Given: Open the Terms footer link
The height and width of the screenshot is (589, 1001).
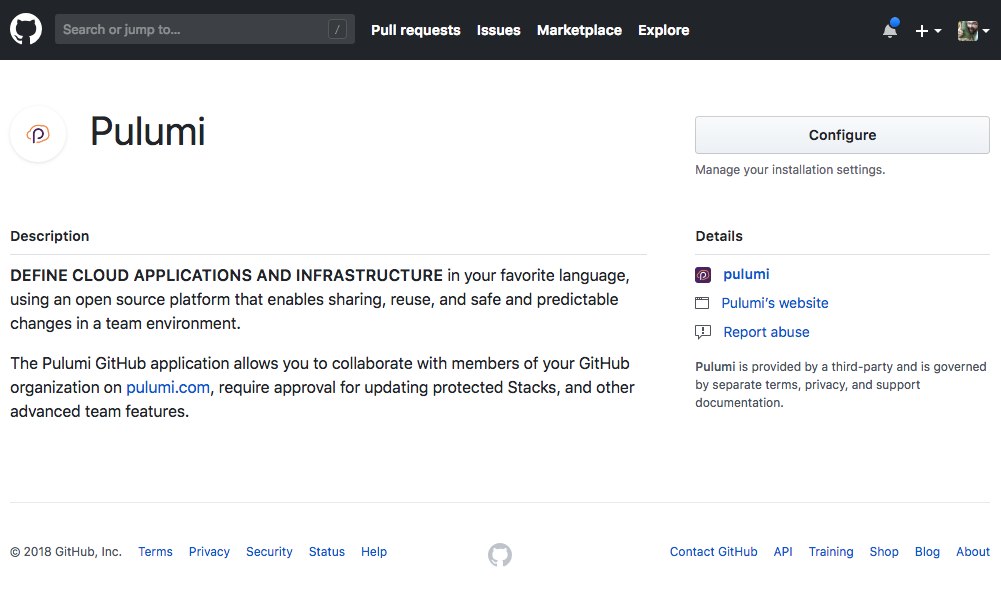Looking at the screenshot, I should (x=155, y=551).
